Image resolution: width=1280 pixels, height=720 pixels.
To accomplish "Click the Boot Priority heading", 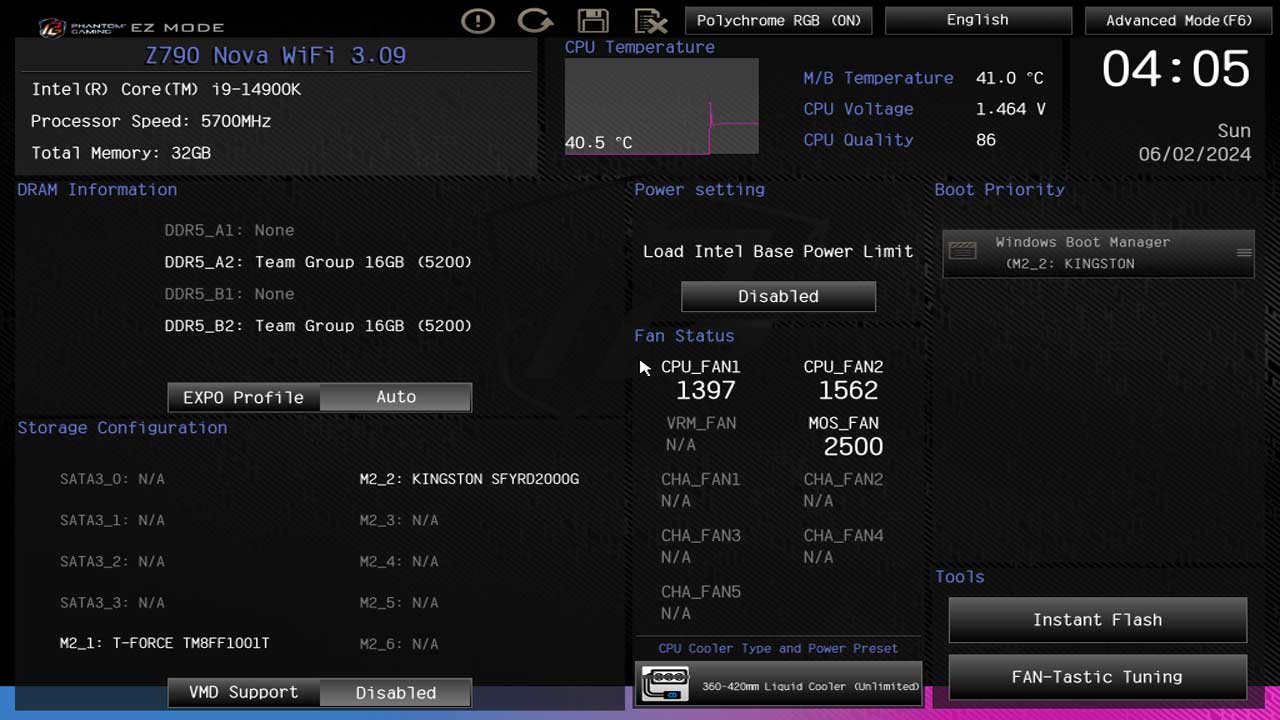I will (x=1000, y=190).
